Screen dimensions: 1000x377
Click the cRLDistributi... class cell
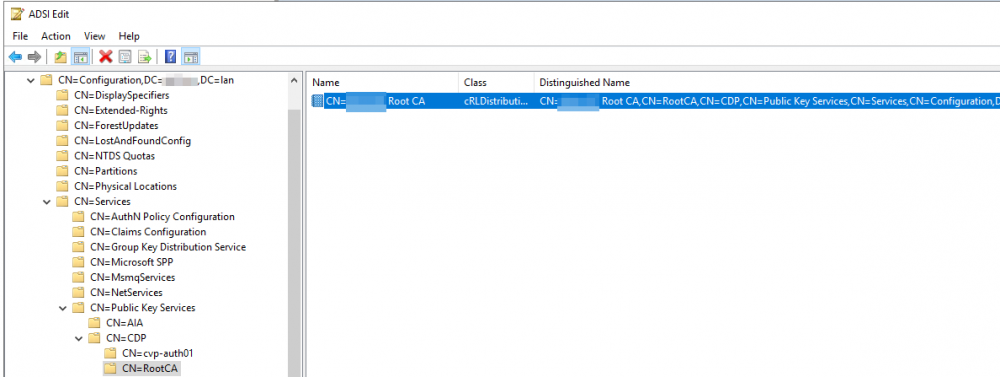pos(496,101)
